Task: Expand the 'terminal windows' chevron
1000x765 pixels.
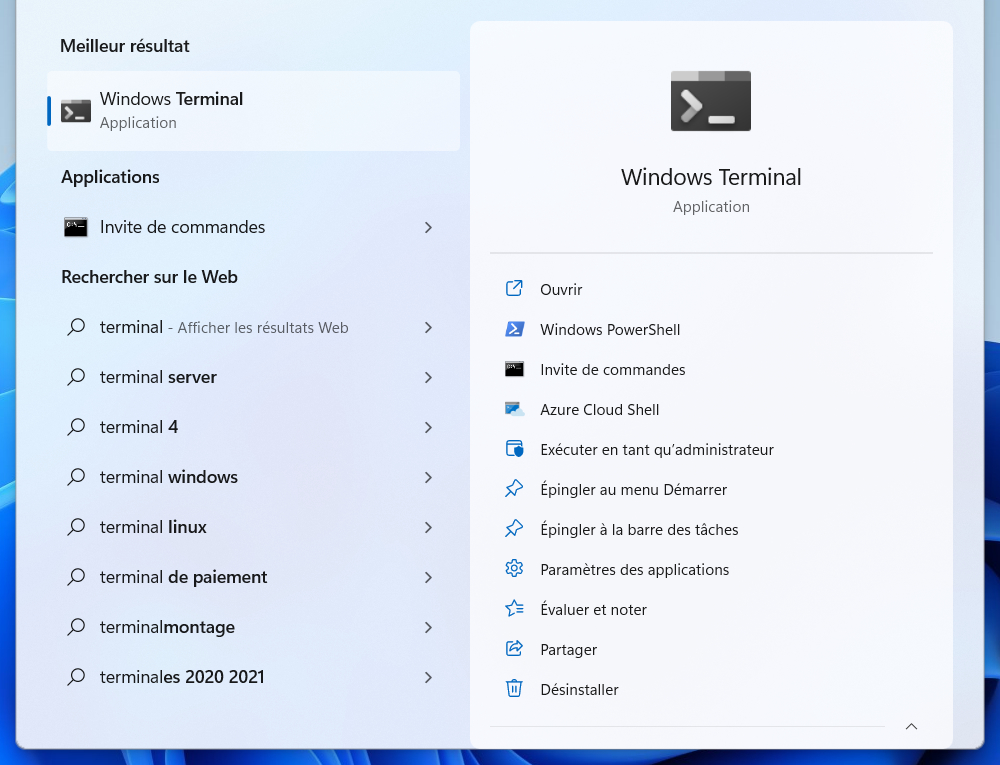Action: pyautogui.click(x=429, y=477)
